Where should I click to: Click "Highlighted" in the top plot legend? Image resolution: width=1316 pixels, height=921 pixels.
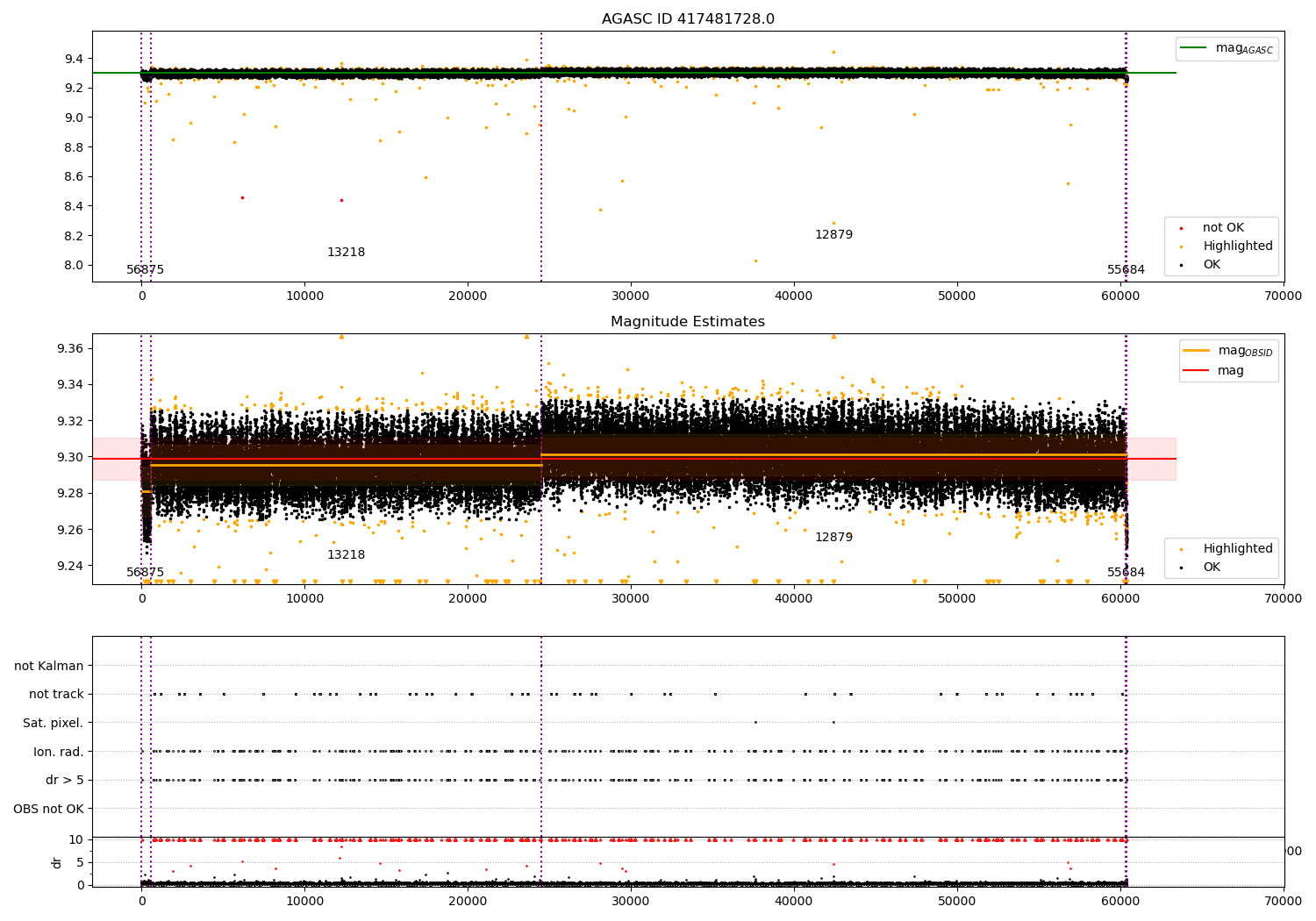[1237, 246]
